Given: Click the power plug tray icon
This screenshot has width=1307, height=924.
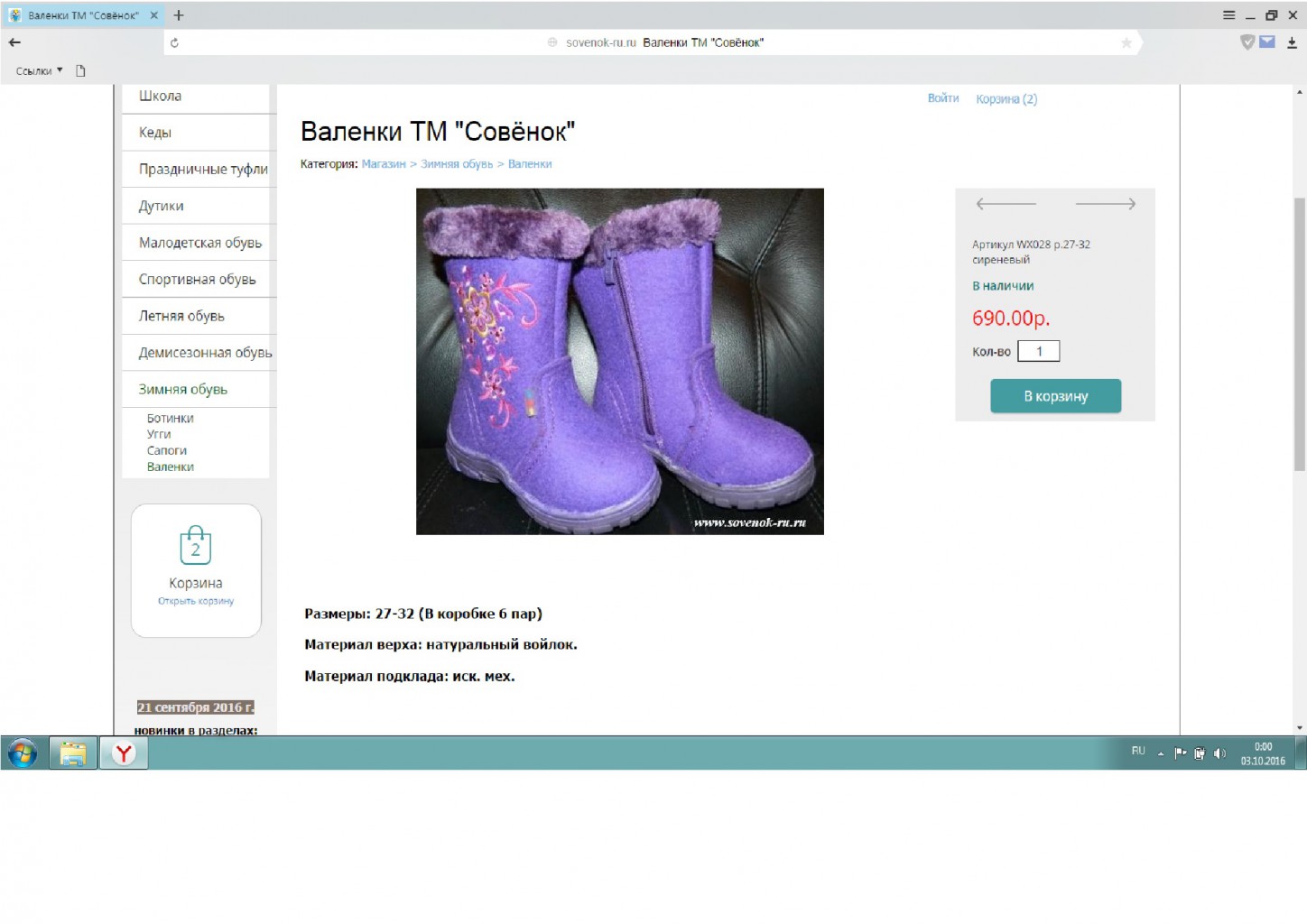Looking at the screenshot, I should [x=1200, y=753].
